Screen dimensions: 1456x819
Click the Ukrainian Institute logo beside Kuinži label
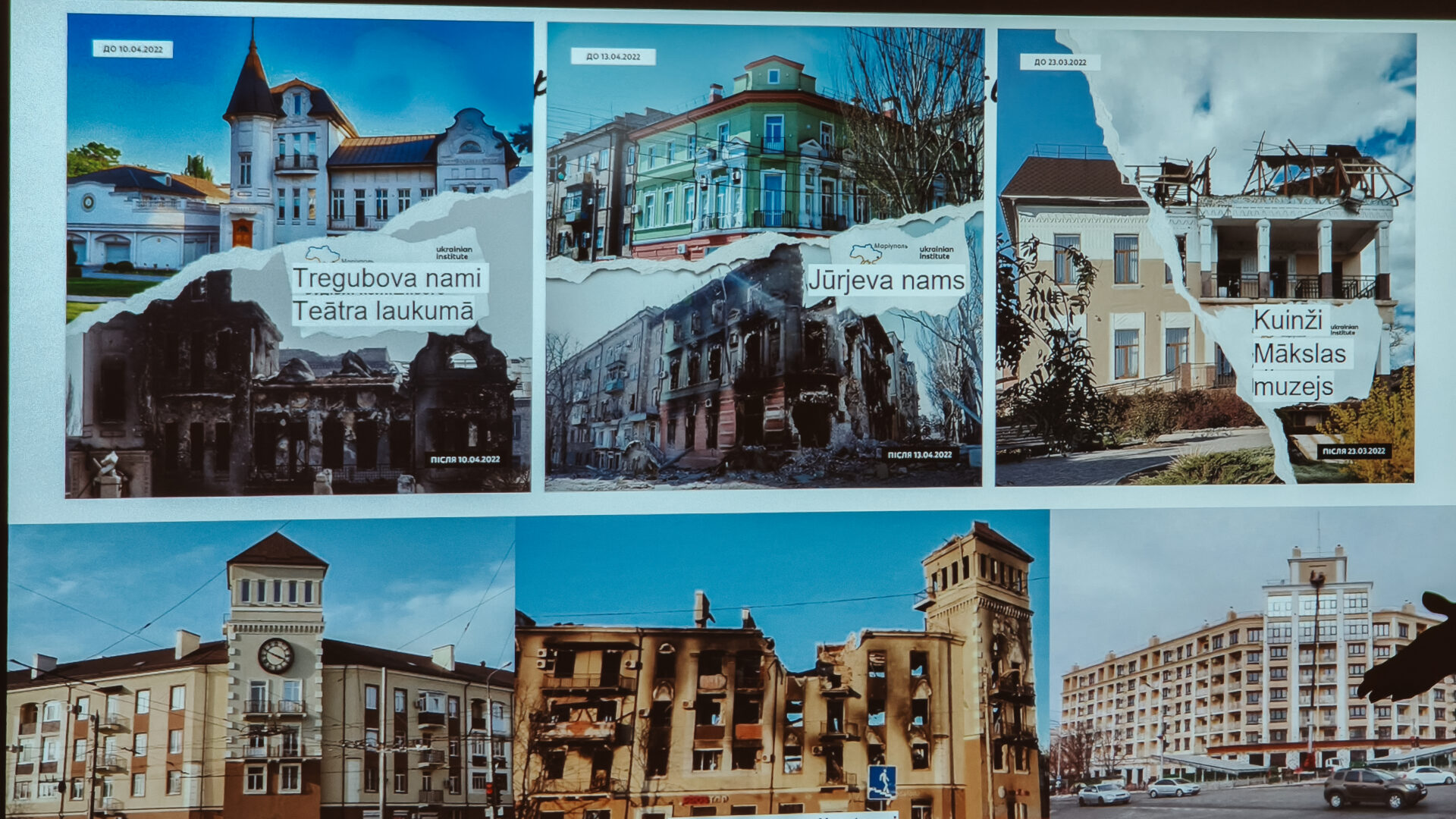coord(1343,330)
